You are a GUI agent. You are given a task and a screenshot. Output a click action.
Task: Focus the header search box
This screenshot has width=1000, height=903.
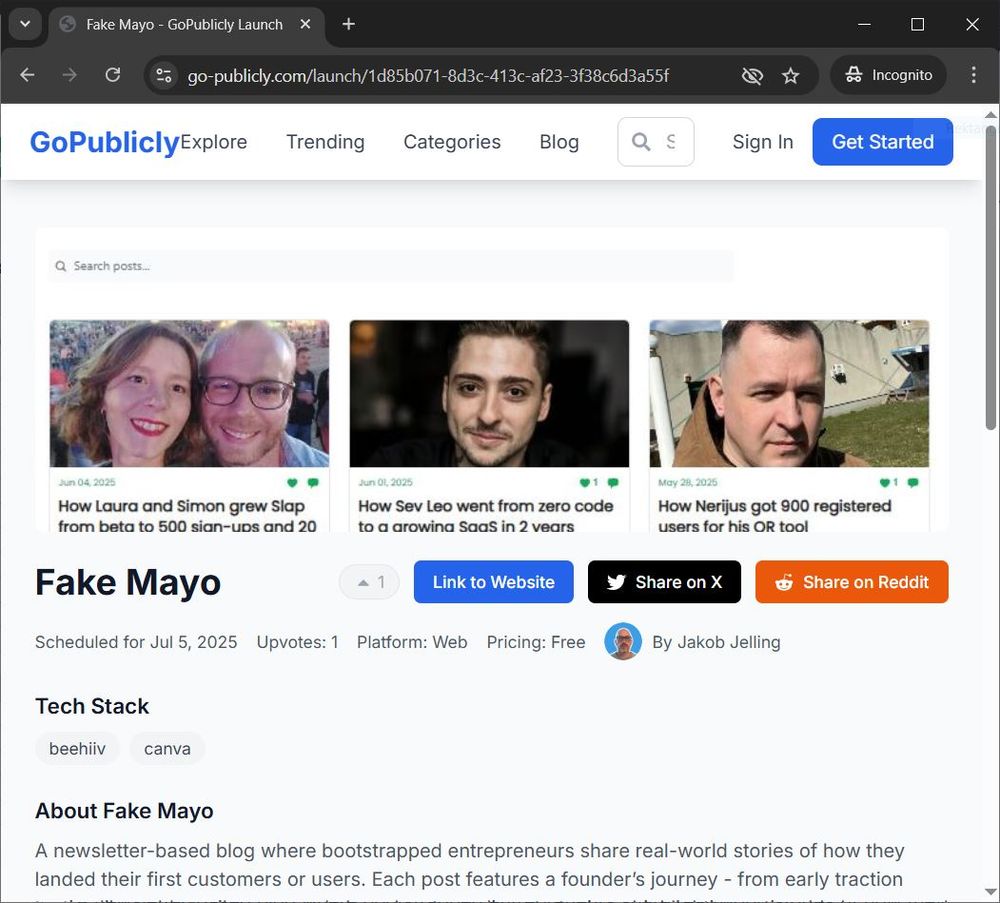click(x=656, y=142)
